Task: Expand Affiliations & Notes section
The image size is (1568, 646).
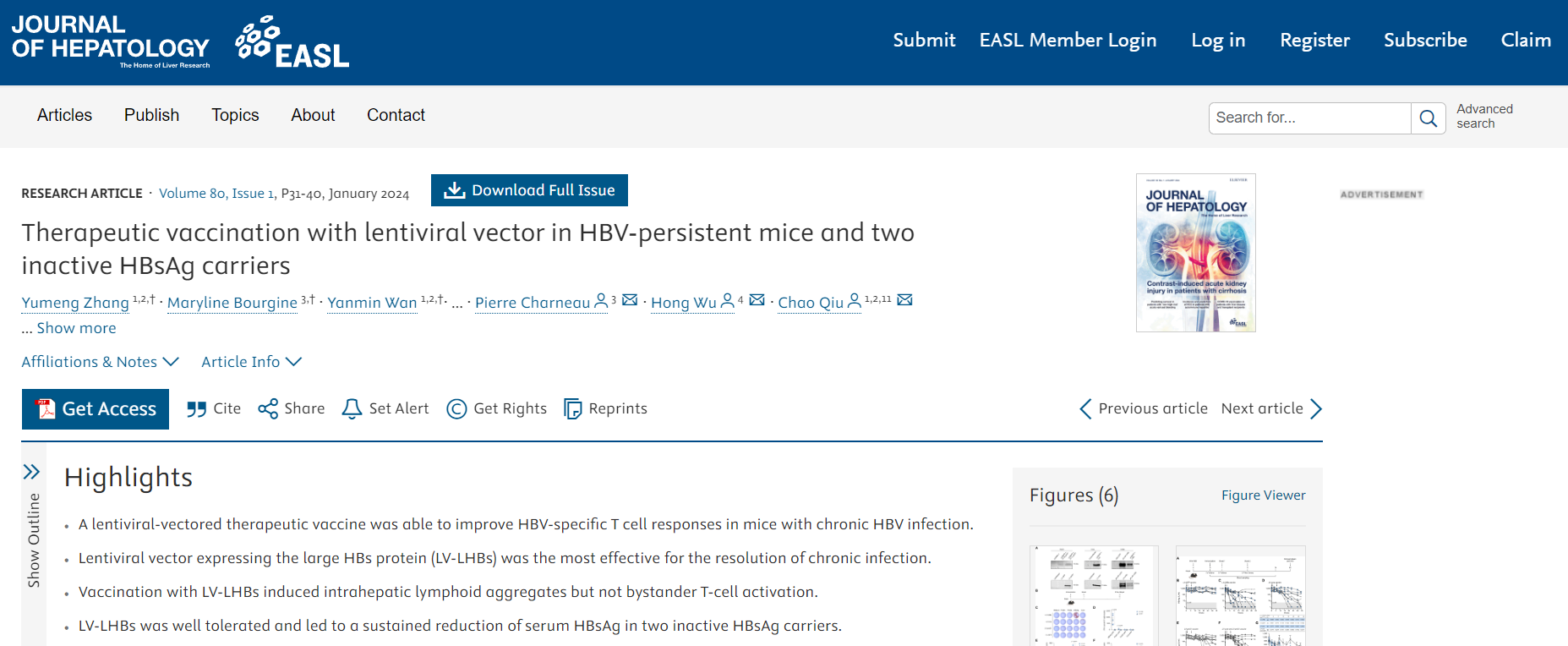Action: click(101, 362)
